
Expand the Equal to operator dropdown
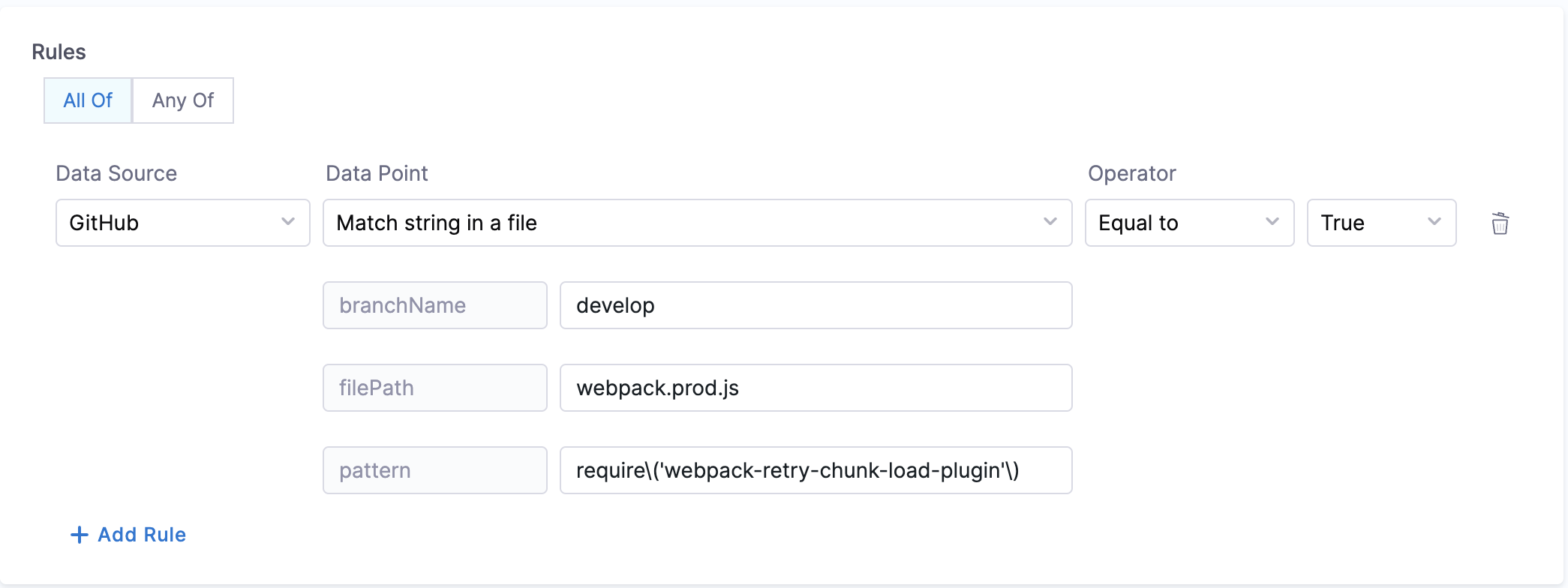tap(1188, 223)
